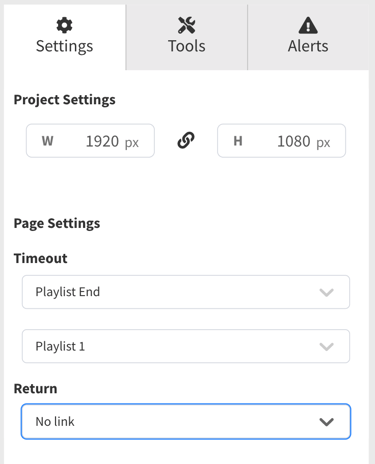375x464 pixels.
Task: Open the Alerts tab
Action: pos(308,37)
